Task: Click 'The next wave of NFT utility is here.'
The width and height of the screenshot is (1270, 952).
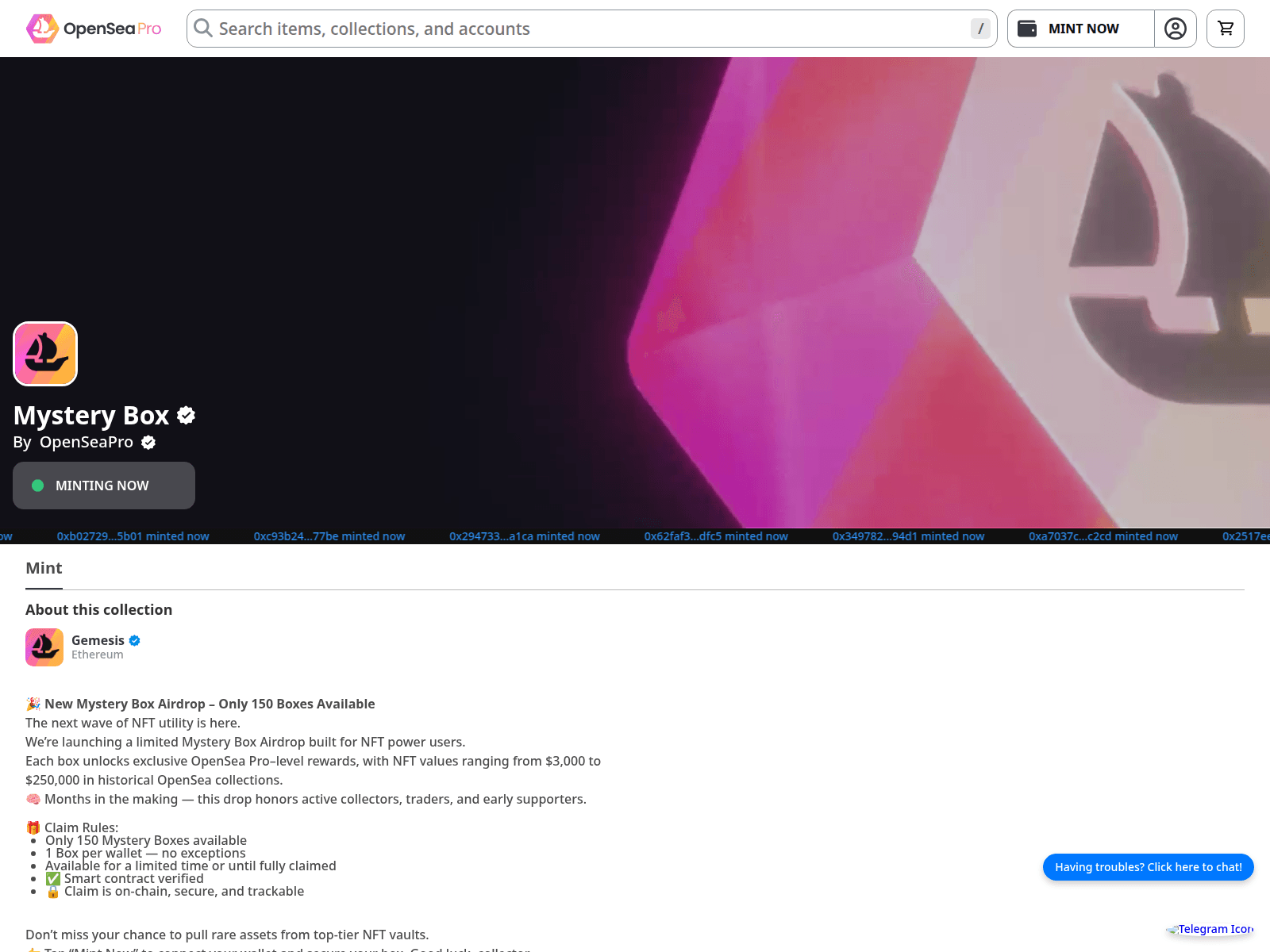Action: click(x=133, y=723)
